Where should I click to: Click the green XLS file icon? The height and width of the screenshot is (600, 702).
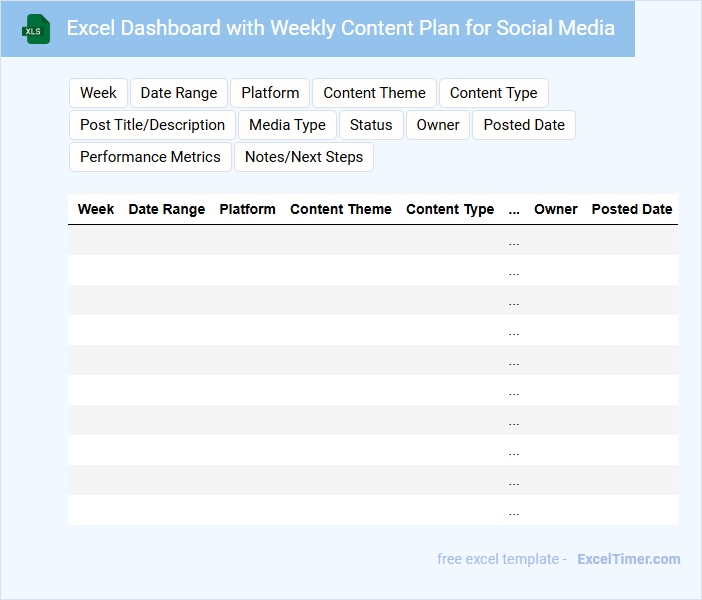pyautogui.click(x=36, y=29)
